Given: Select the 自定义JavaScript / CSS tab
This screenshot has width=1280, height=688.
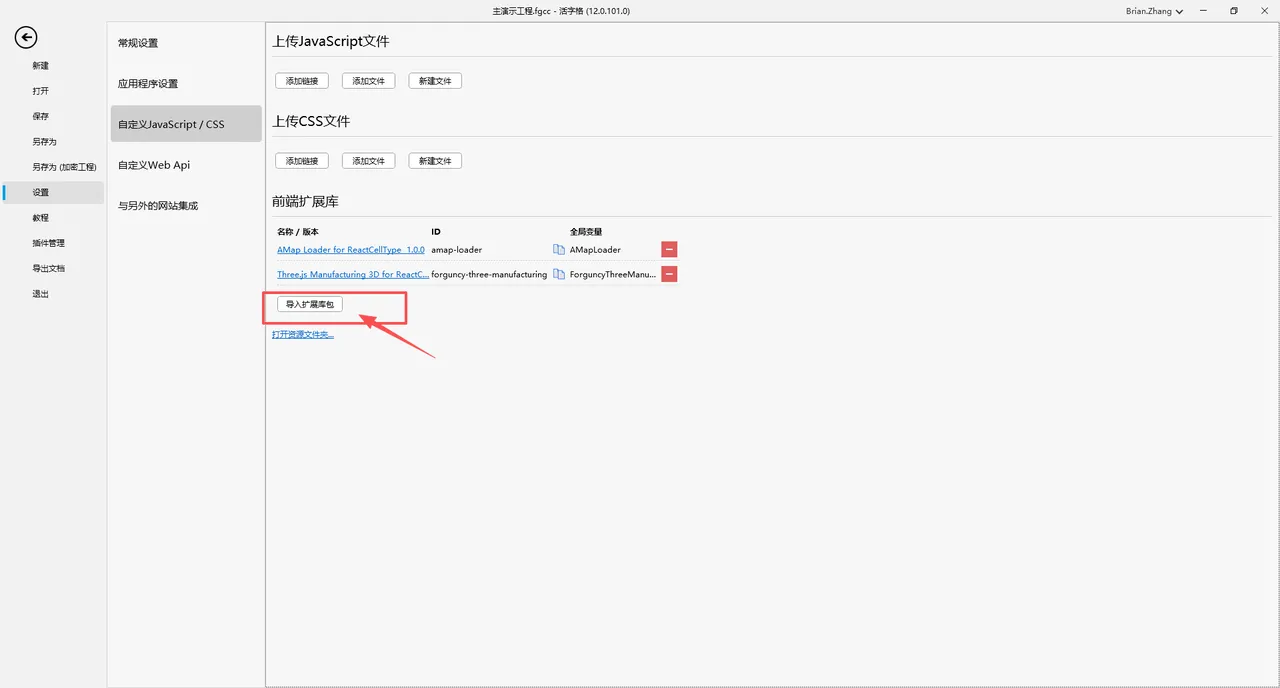Looking at the screenshot, I should click(x=186, y=124).
